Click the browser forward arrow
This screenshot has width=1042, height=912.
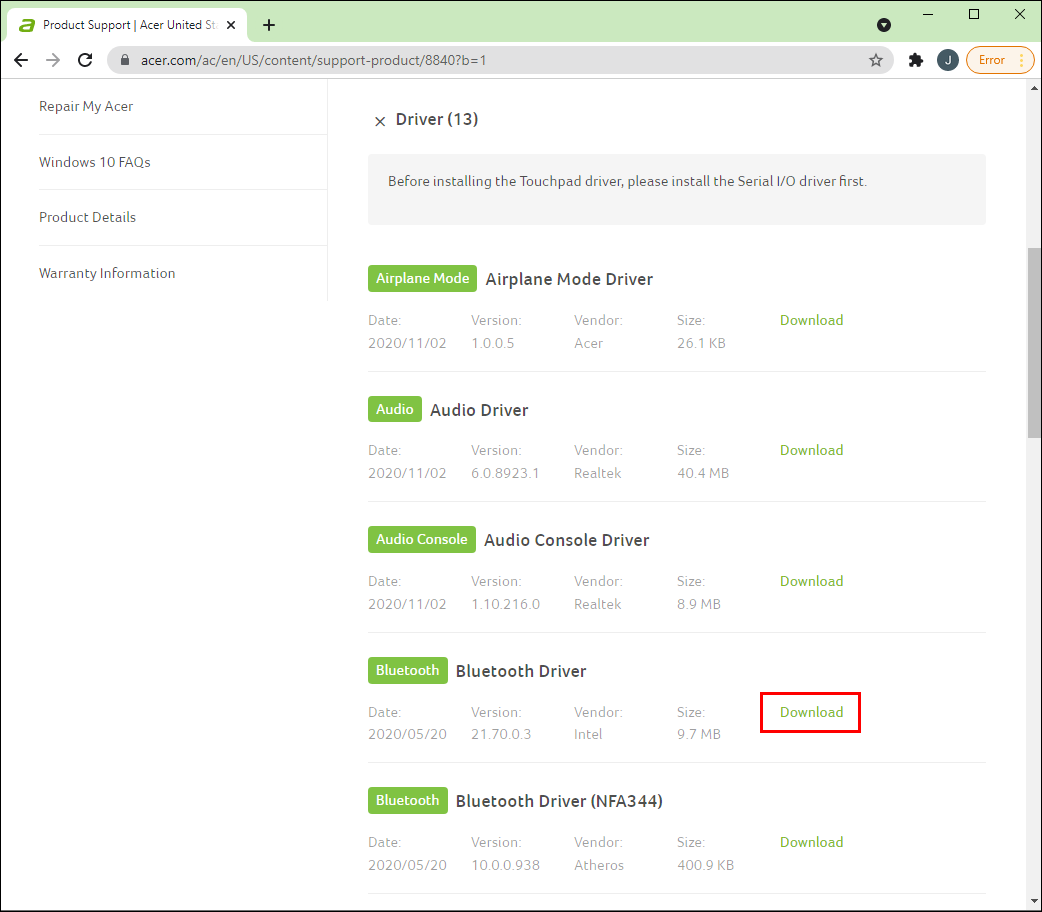point(53,60)
